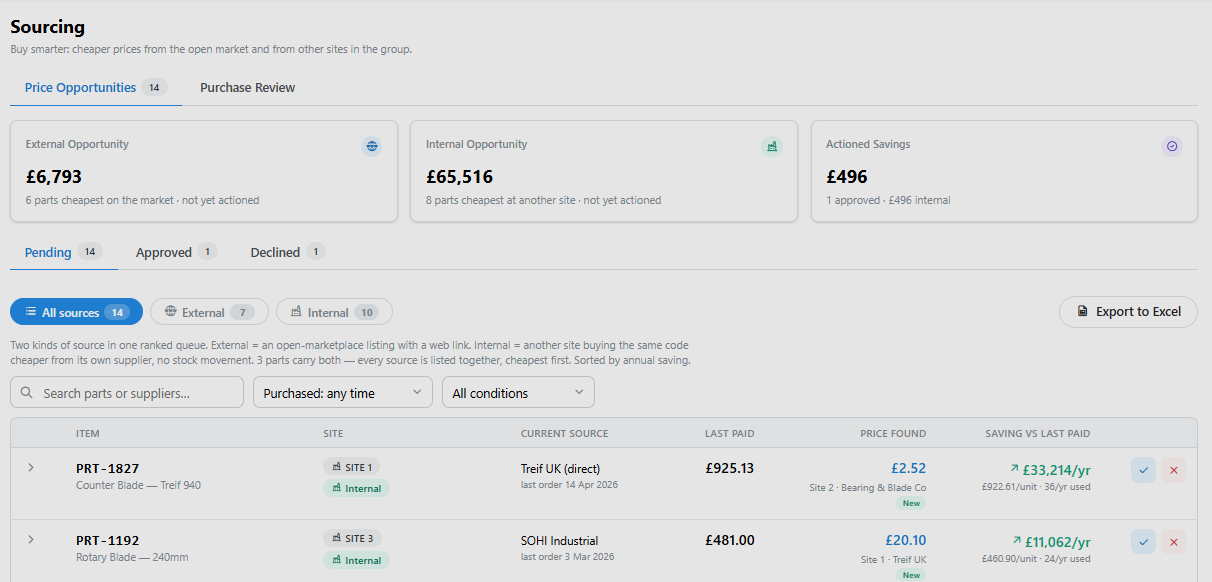Expand the PRT-1827 row details

coord(31,467)
